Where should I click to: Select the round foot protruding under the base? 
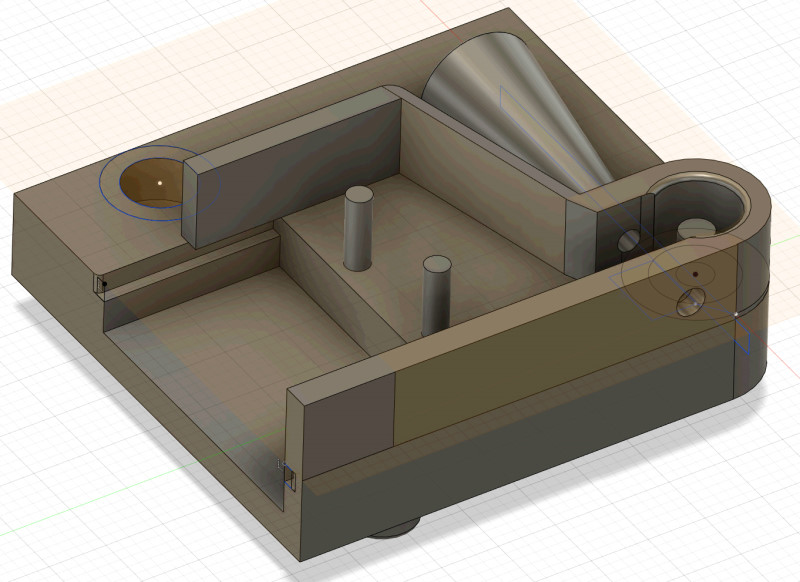coord(393,532)
